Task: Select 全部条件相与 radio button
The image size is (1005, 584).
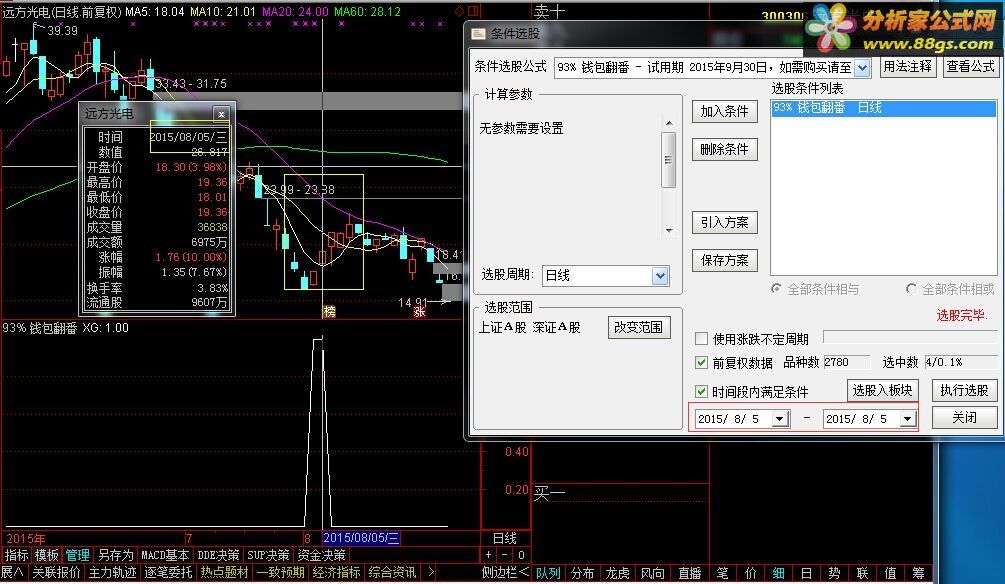Action: [776, 289]
